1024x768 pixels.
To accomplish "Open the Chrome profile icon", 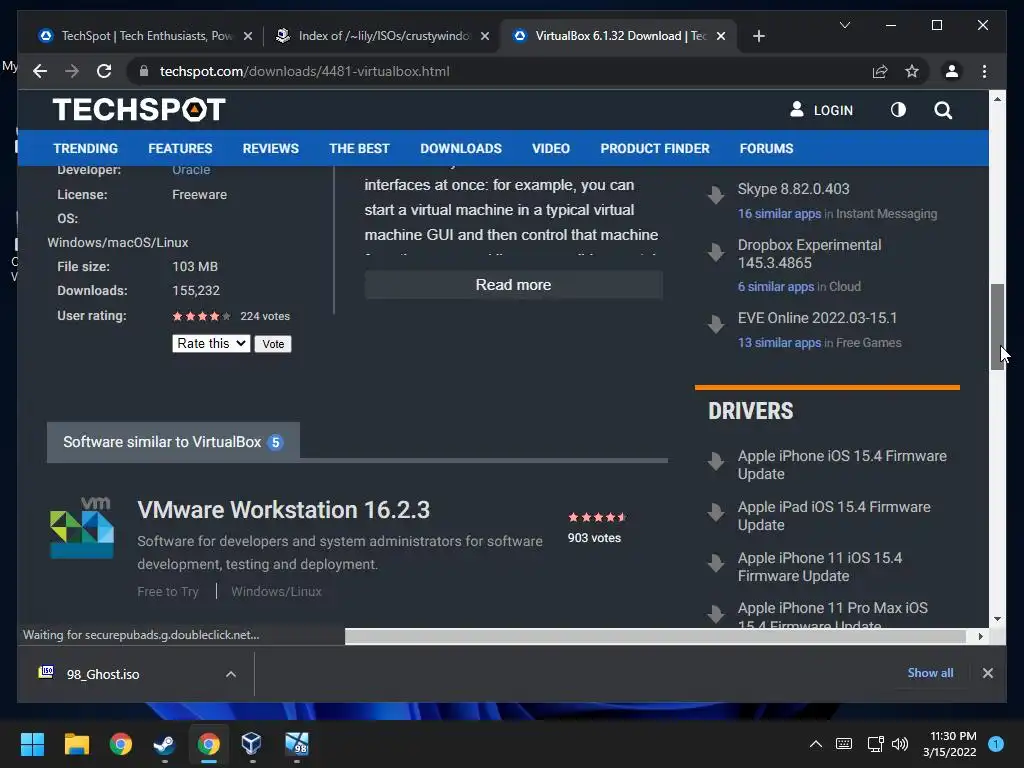I will 952,71.
